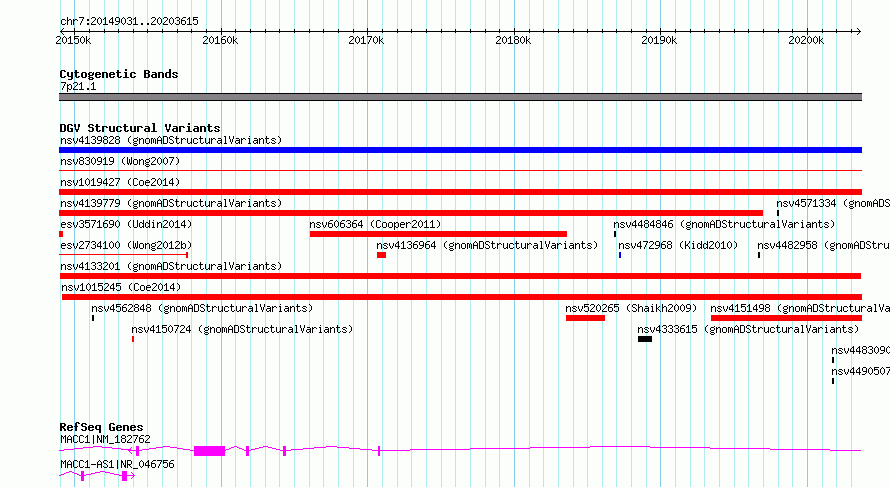
Task: Open the nsv4490507 label
Action: (860, 371)
